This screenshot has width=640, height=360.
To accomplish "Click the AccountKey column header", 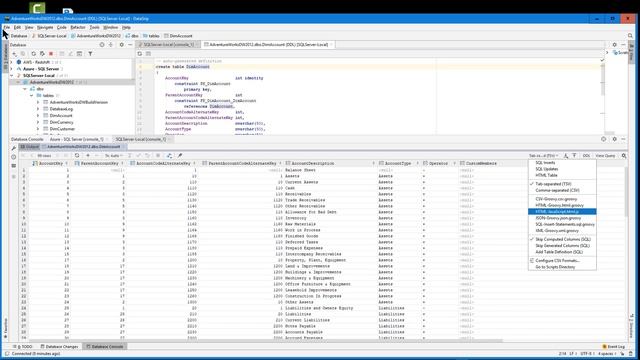I will tap(50, 163).
